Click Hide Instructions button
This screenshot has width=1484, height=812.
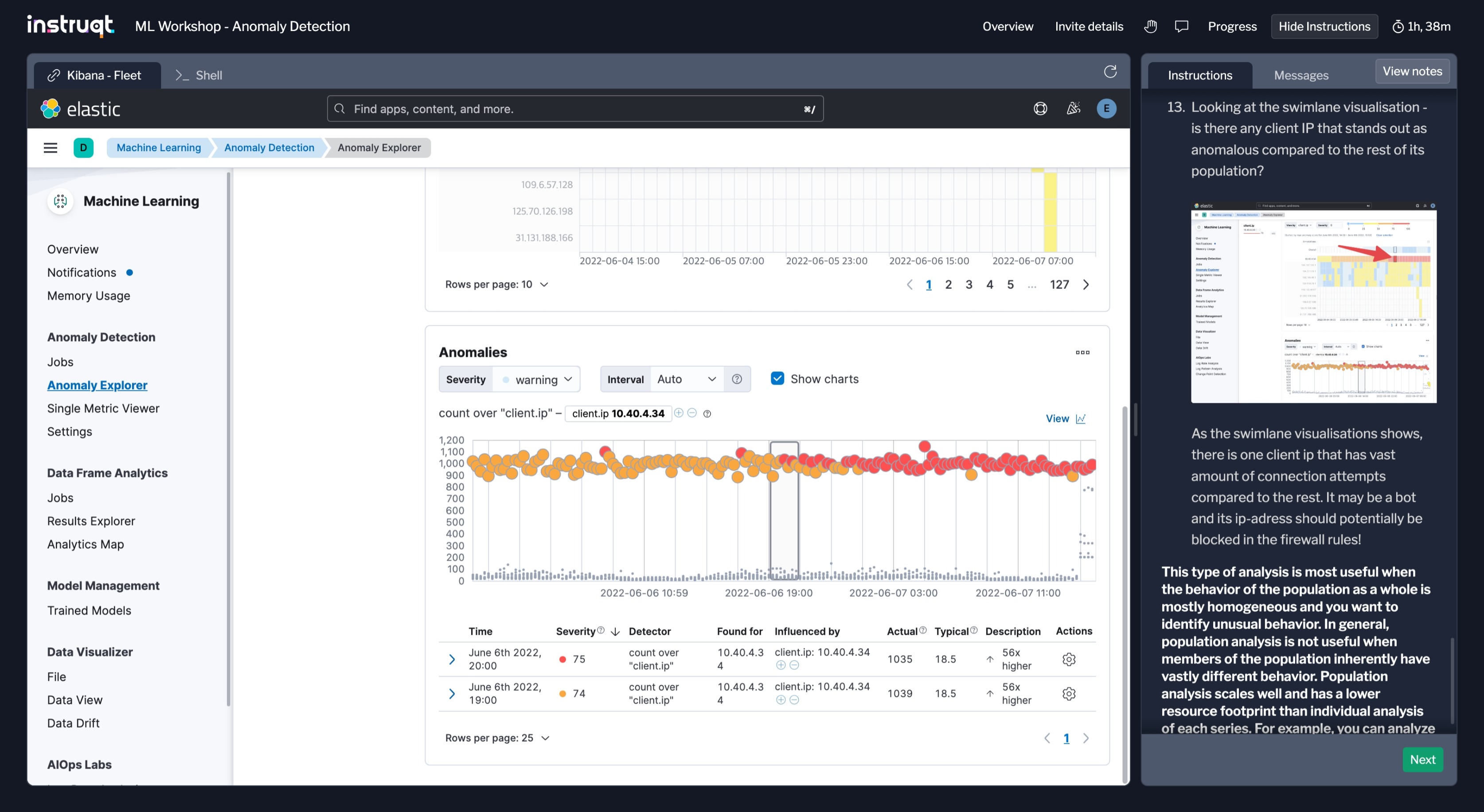click(1324, 27)
